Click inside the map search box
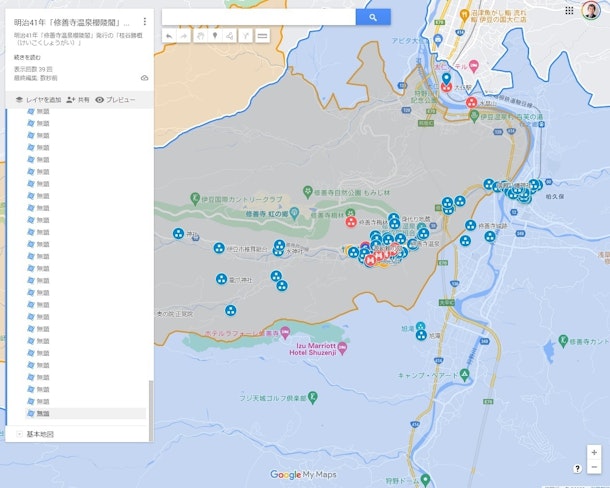610x488 pixels. 258,17
